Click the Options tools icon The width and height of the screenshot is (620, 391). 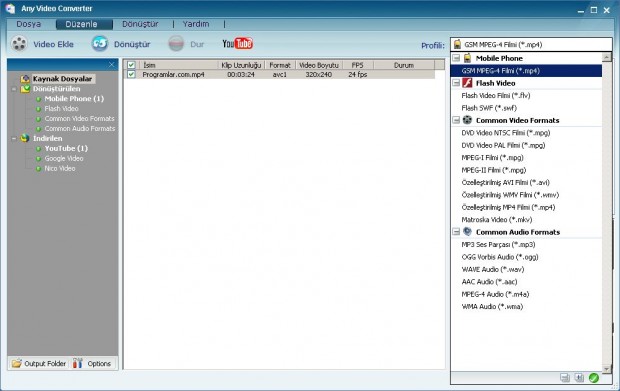[78, 363]
